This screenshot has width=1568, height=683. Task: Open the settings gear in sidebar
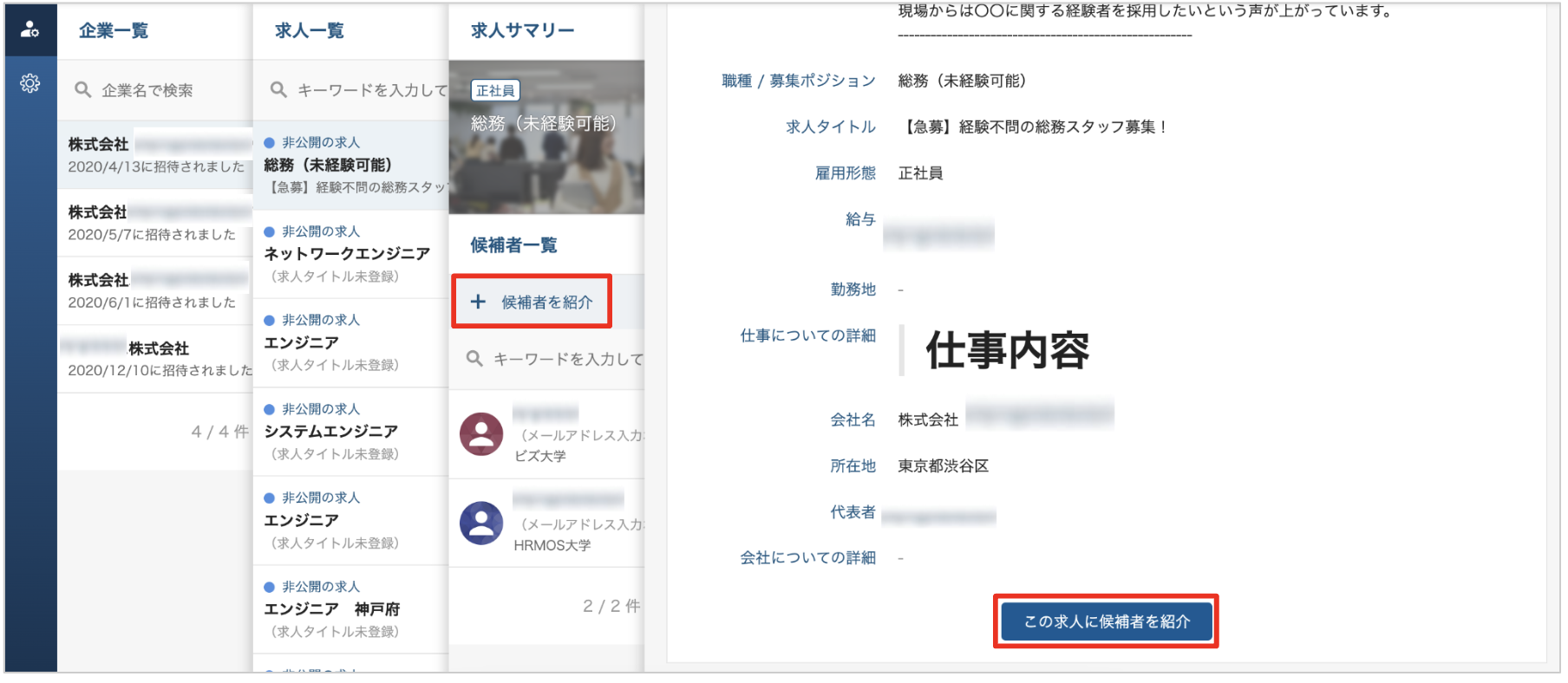tap(30, 83)
